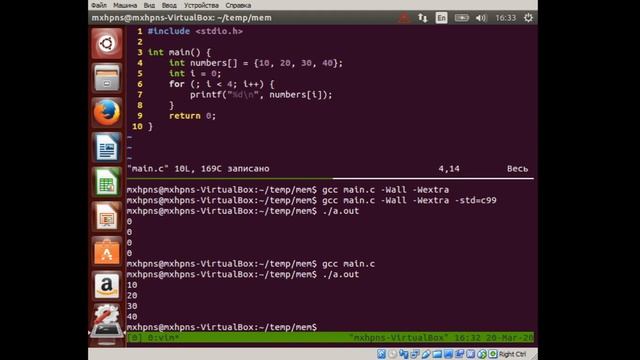Screen dimensions: 640x360
Task: Open Ubuntu Software Center icon
Action: tap(107, 251)
